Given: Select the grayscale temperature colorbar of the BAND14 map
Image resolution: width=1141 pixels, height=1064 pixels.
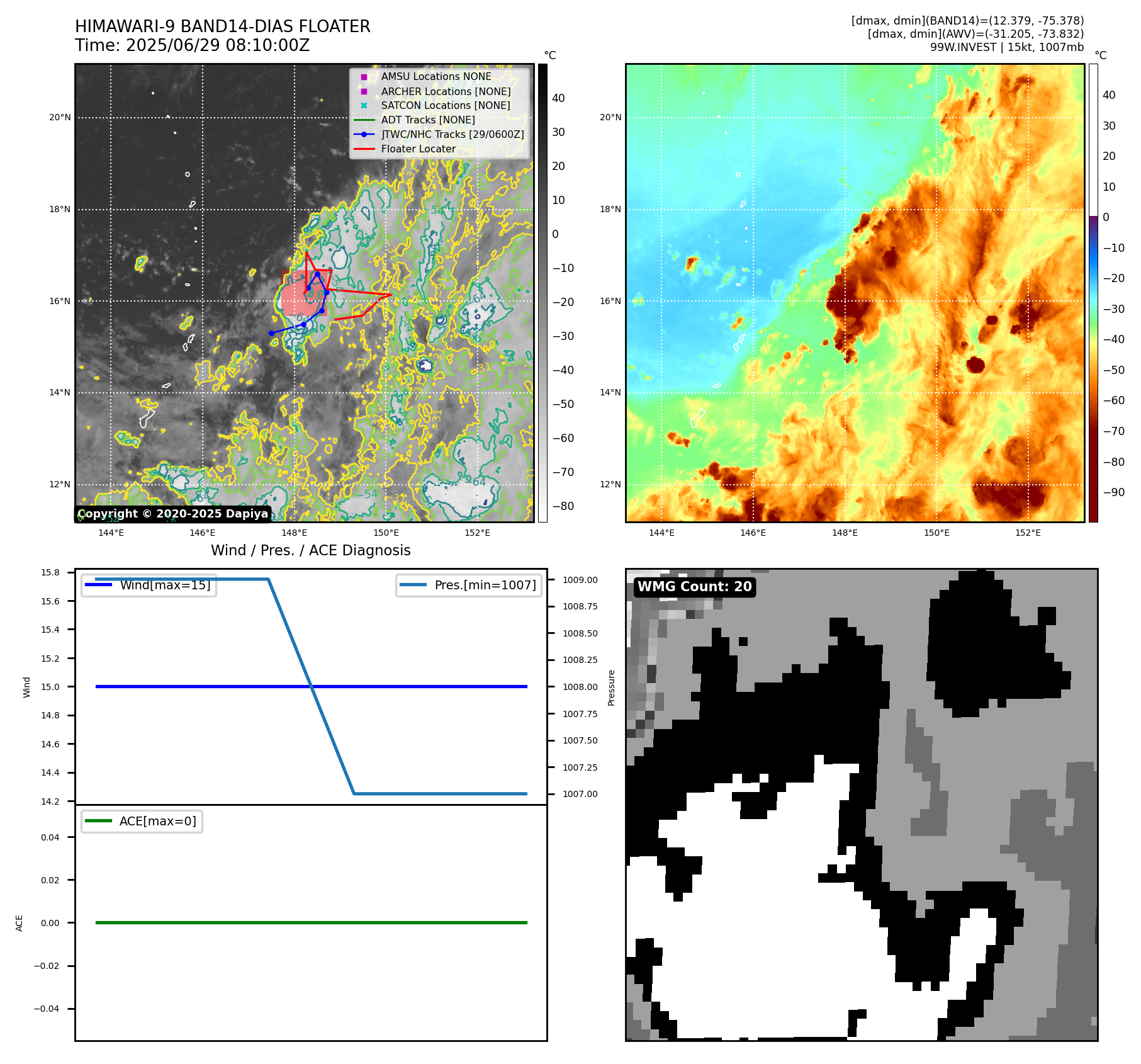Looking at the screenshot, I should tap(542, 293).
